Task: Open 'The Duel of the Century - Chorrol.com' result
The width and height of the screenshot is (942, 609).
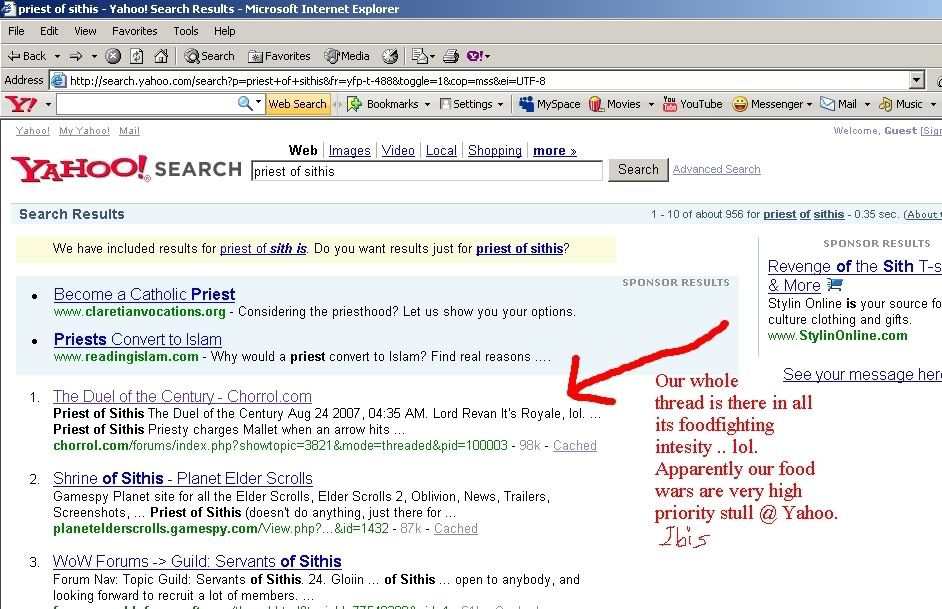Action: (x=182, y=396)
